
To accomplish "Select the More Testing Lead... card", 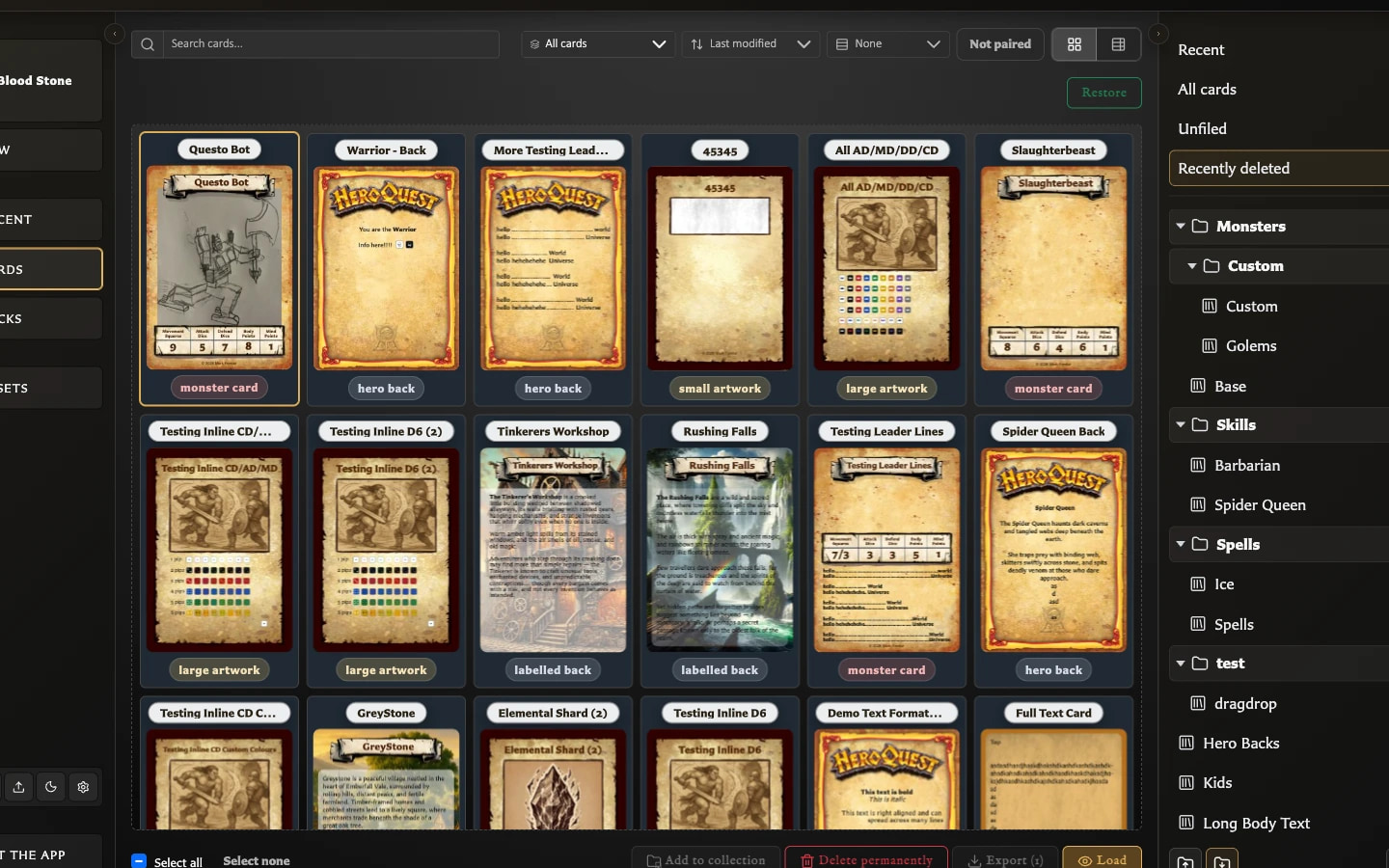I will tap(553, 269).
